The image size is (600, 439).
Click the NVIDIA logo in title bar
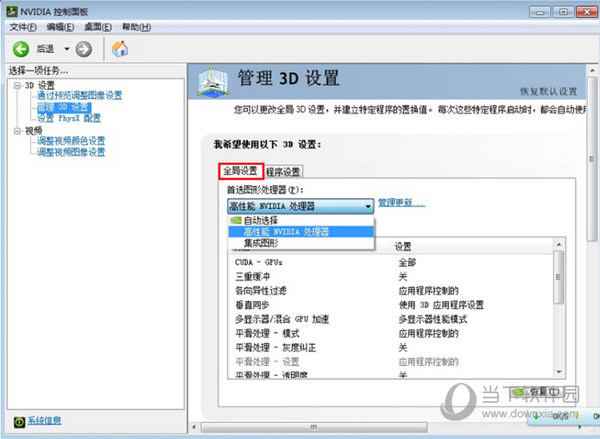(x=10, y=9)
